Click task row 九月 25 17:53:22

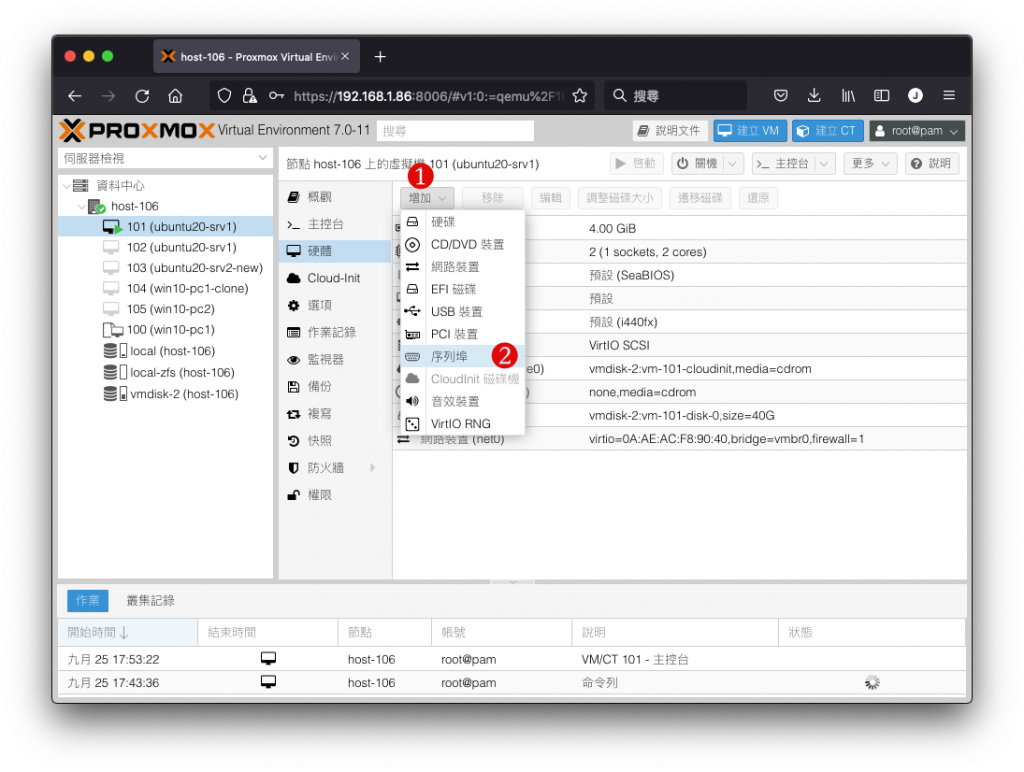[x=511, y=659]
